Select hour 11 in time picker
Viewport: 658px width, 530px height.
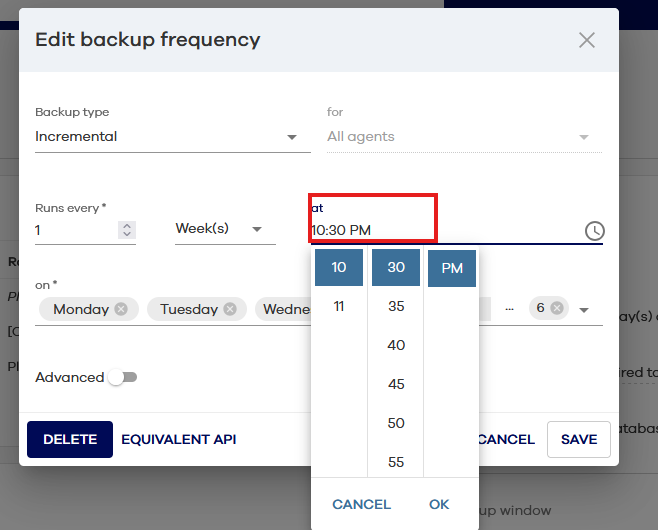[x=339, y=306]
